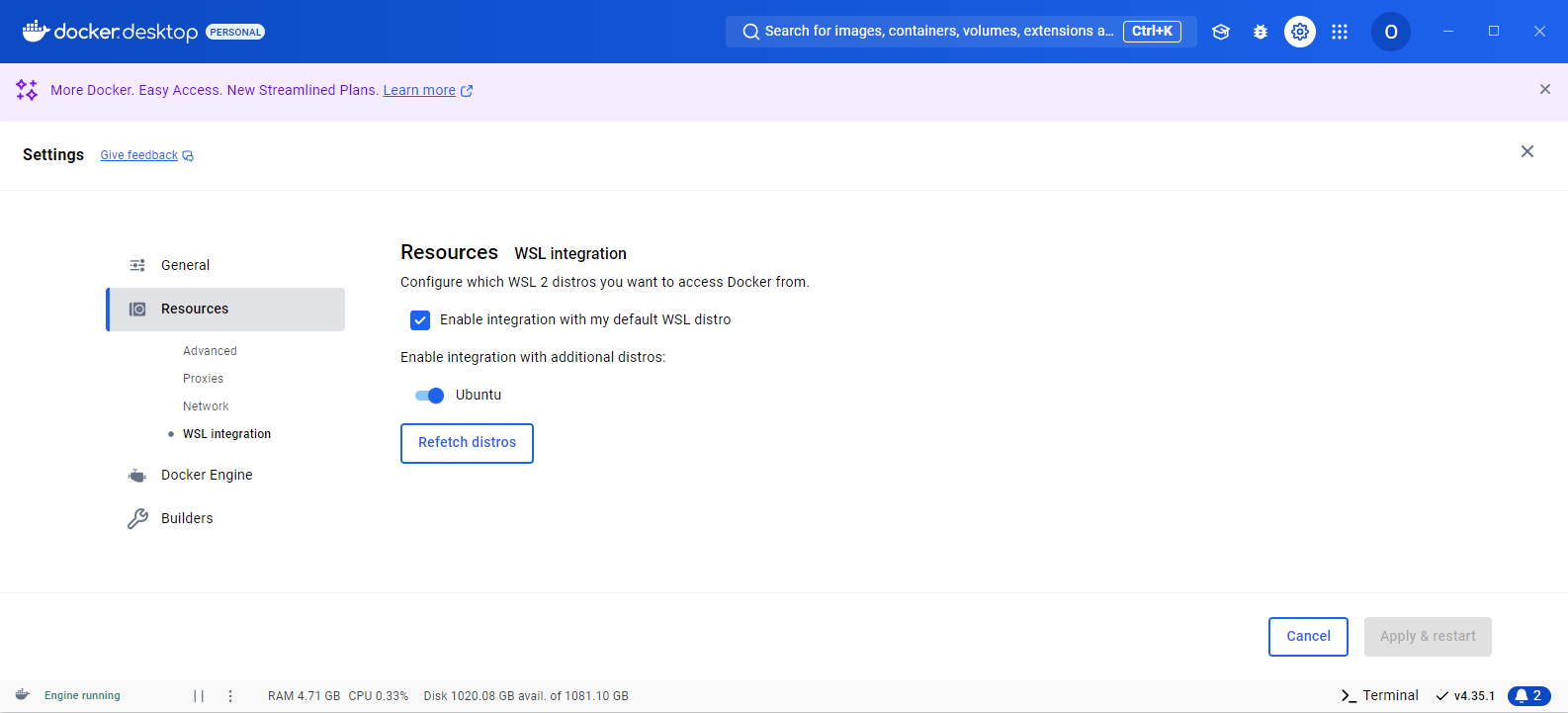Click the v4.35.1 version indicator
The image size is (1568, 713).
click(x=1465, y=696)
